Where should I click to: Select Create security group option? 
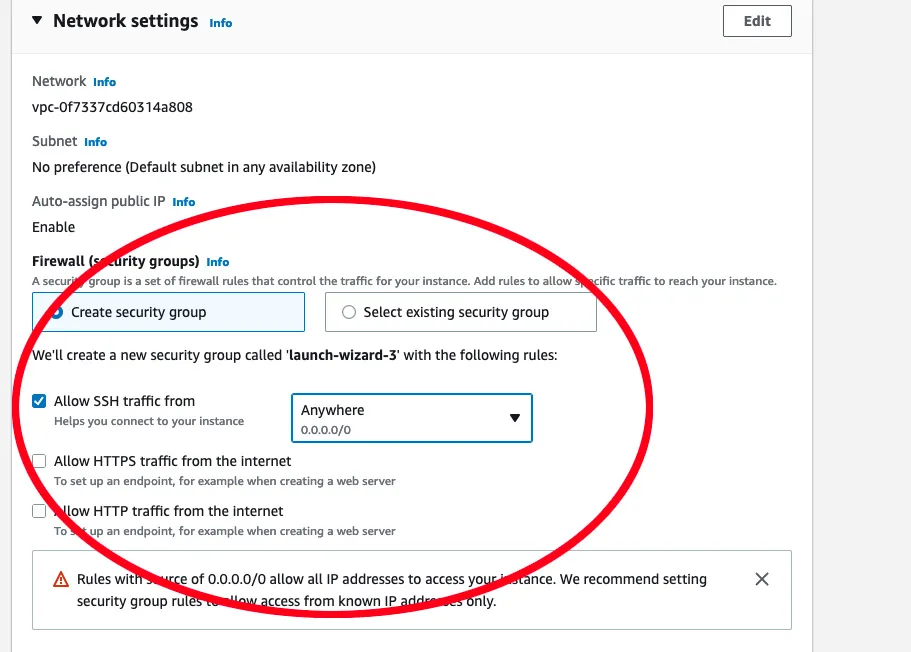[168, 312]
